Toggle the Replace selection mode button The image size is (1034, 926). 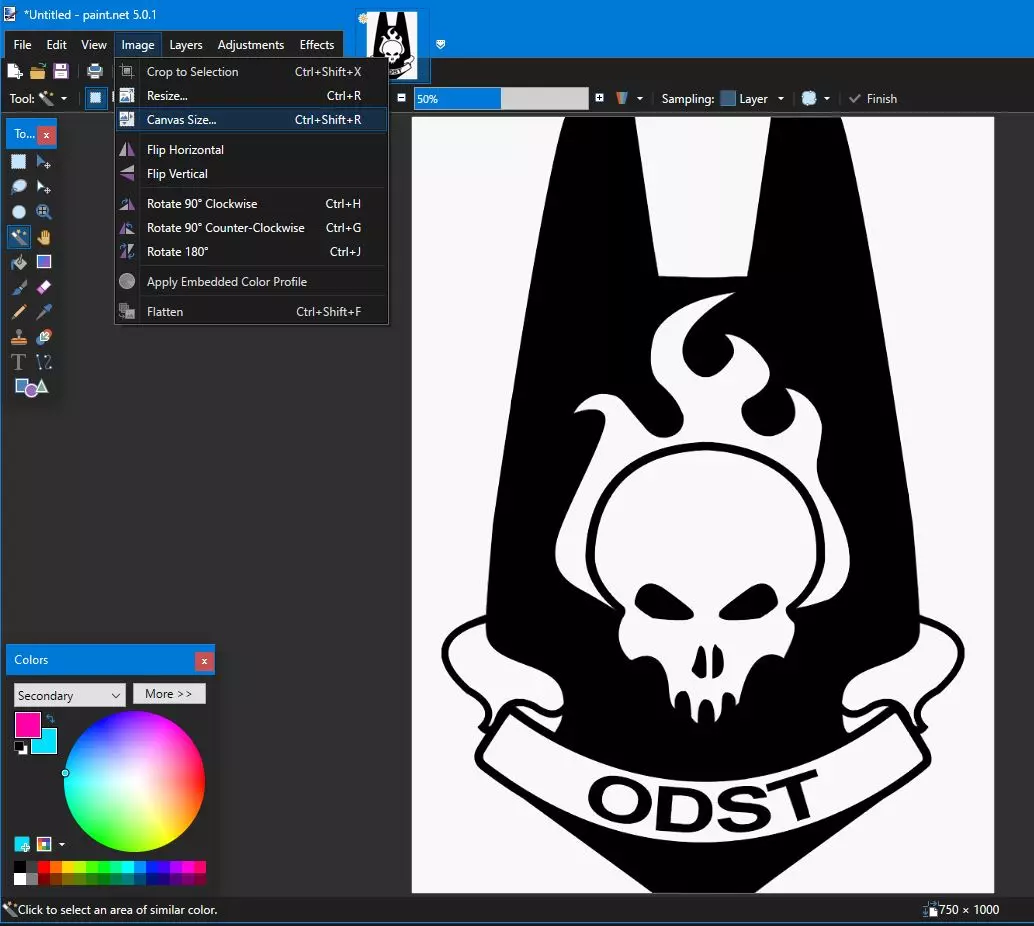point(95,98)
